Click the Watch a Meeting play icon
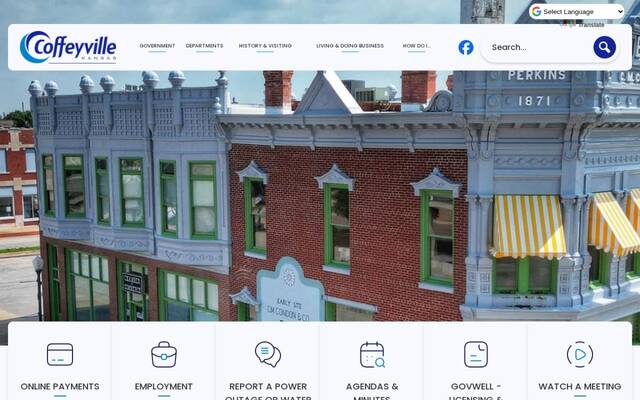Image resolution: width=640 pixels, height=400 pixels. [580, 354]
